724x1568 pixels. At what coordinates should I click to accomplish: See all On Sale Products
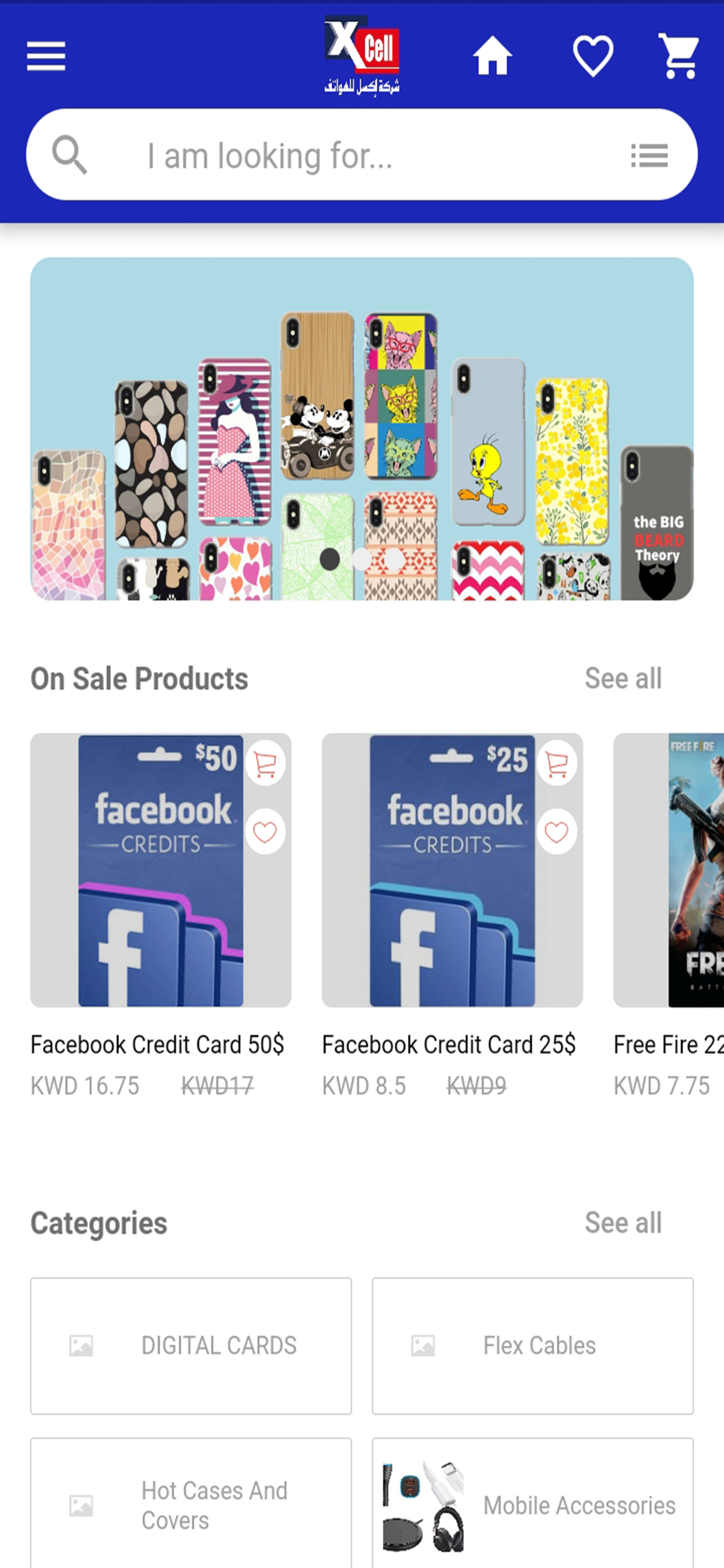click(623, 678)
